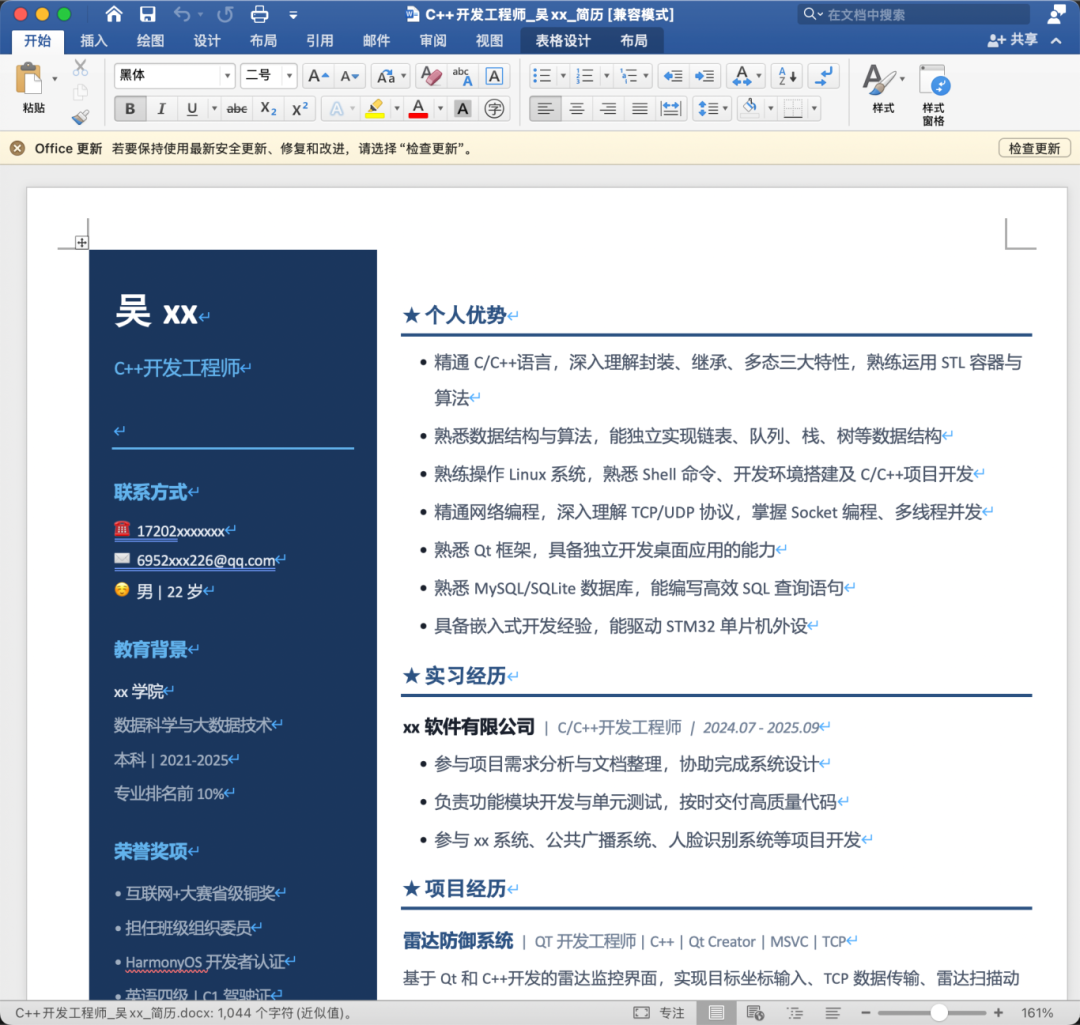Click the 专注 focus mode button

[659, 1013]
